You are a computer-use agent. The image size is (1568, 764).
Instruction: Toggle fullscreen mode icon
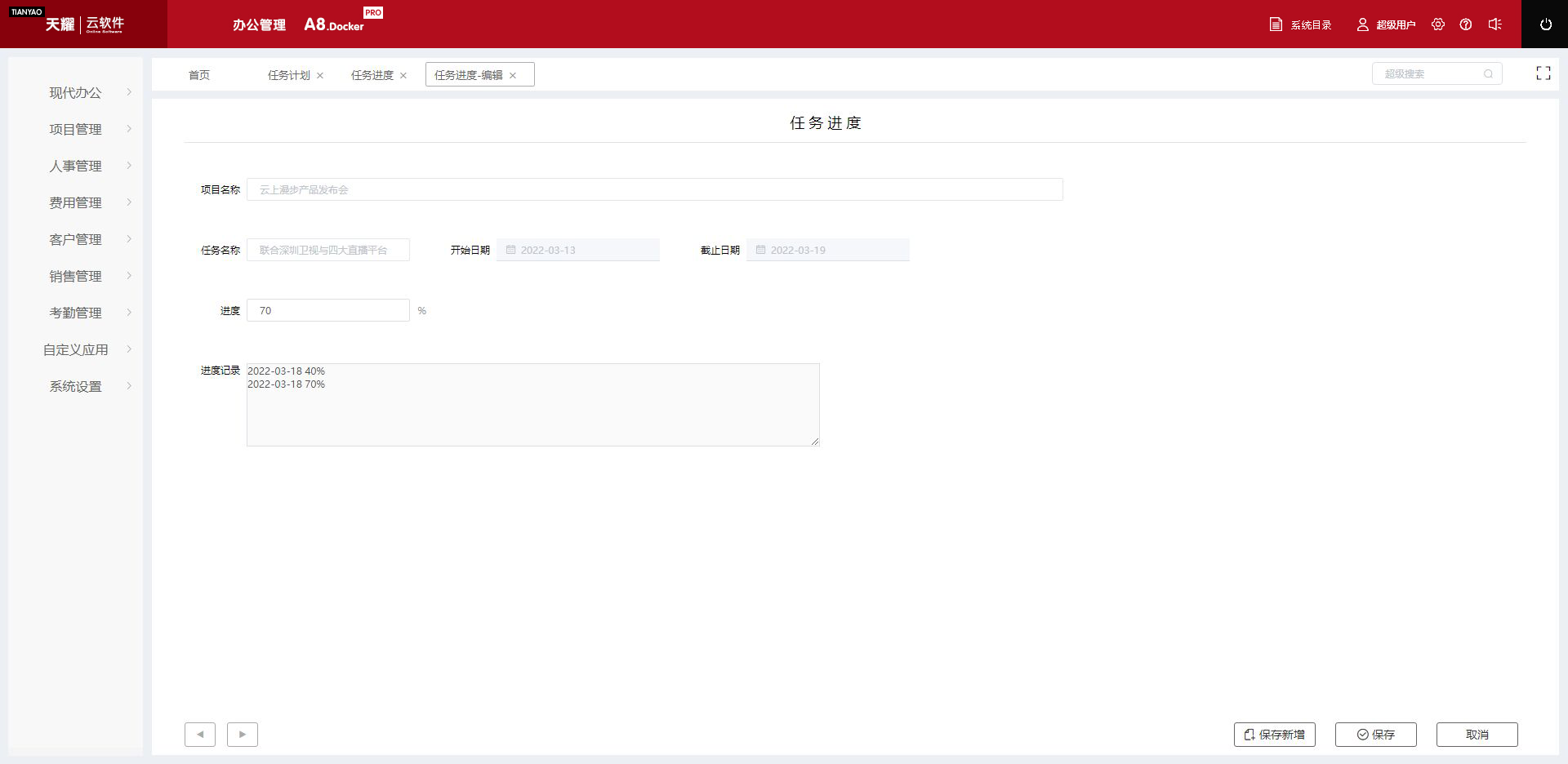point(1543,73)
